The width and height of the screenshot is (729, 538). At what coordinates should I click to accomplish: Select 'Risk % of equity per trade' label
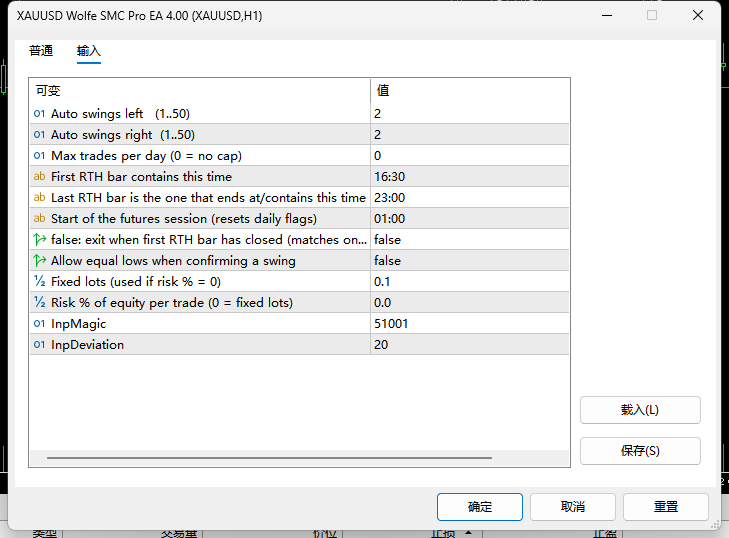pos(172,302)
